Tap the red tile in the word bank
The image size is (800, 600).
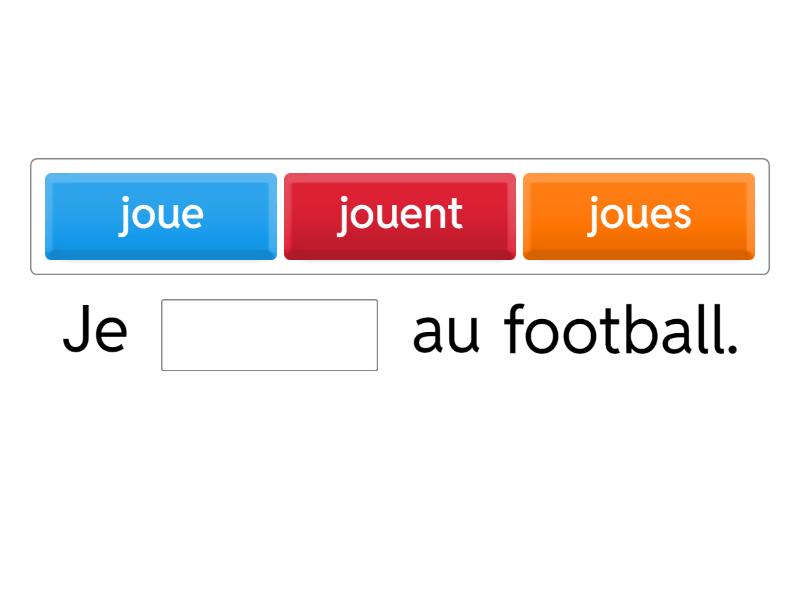[400, 216]
